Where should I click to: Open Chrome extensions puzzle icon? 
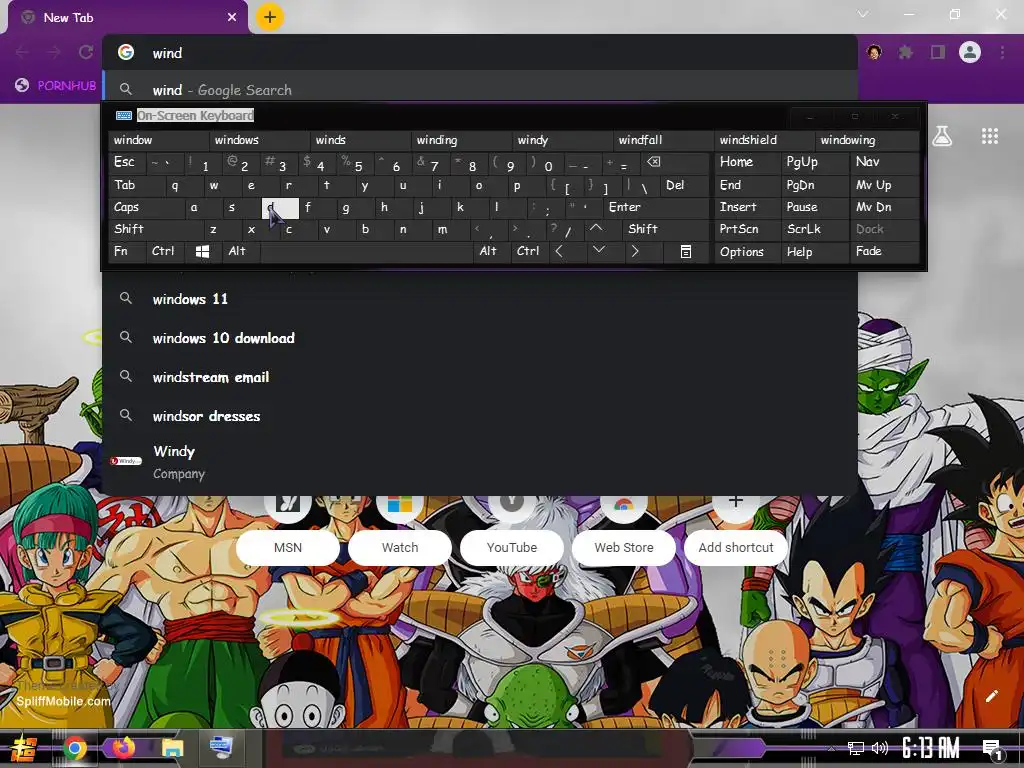(x=905, y=52)
